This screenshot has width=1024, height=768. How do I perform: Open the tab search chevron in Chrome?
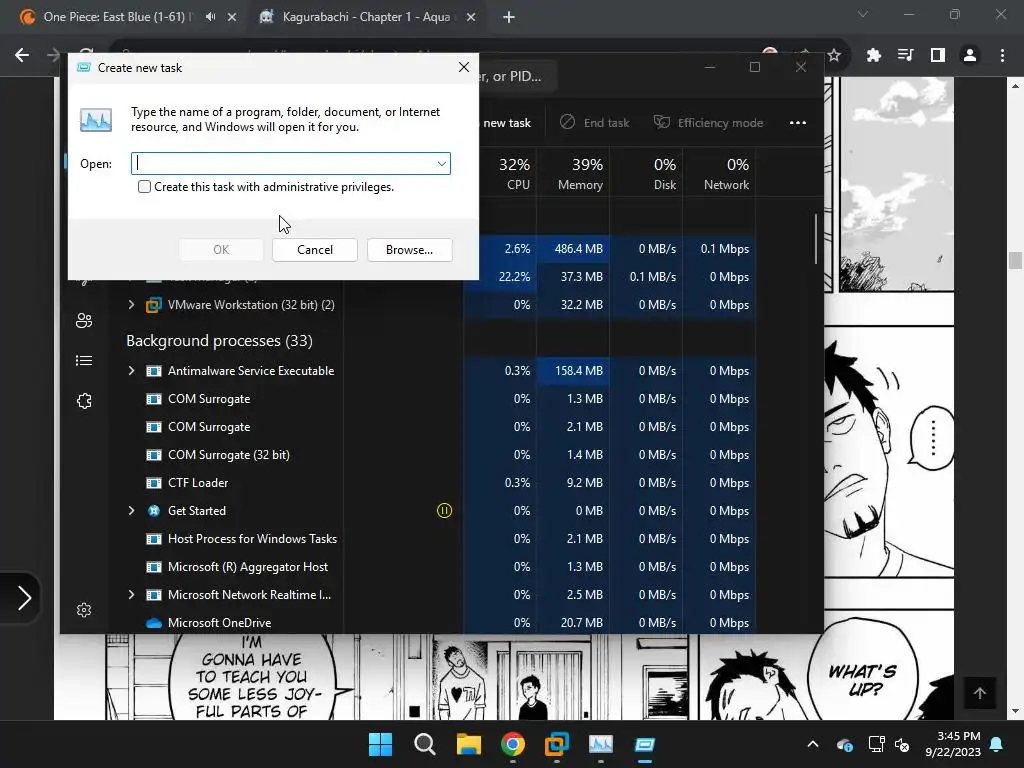click(x=863, y=14)
